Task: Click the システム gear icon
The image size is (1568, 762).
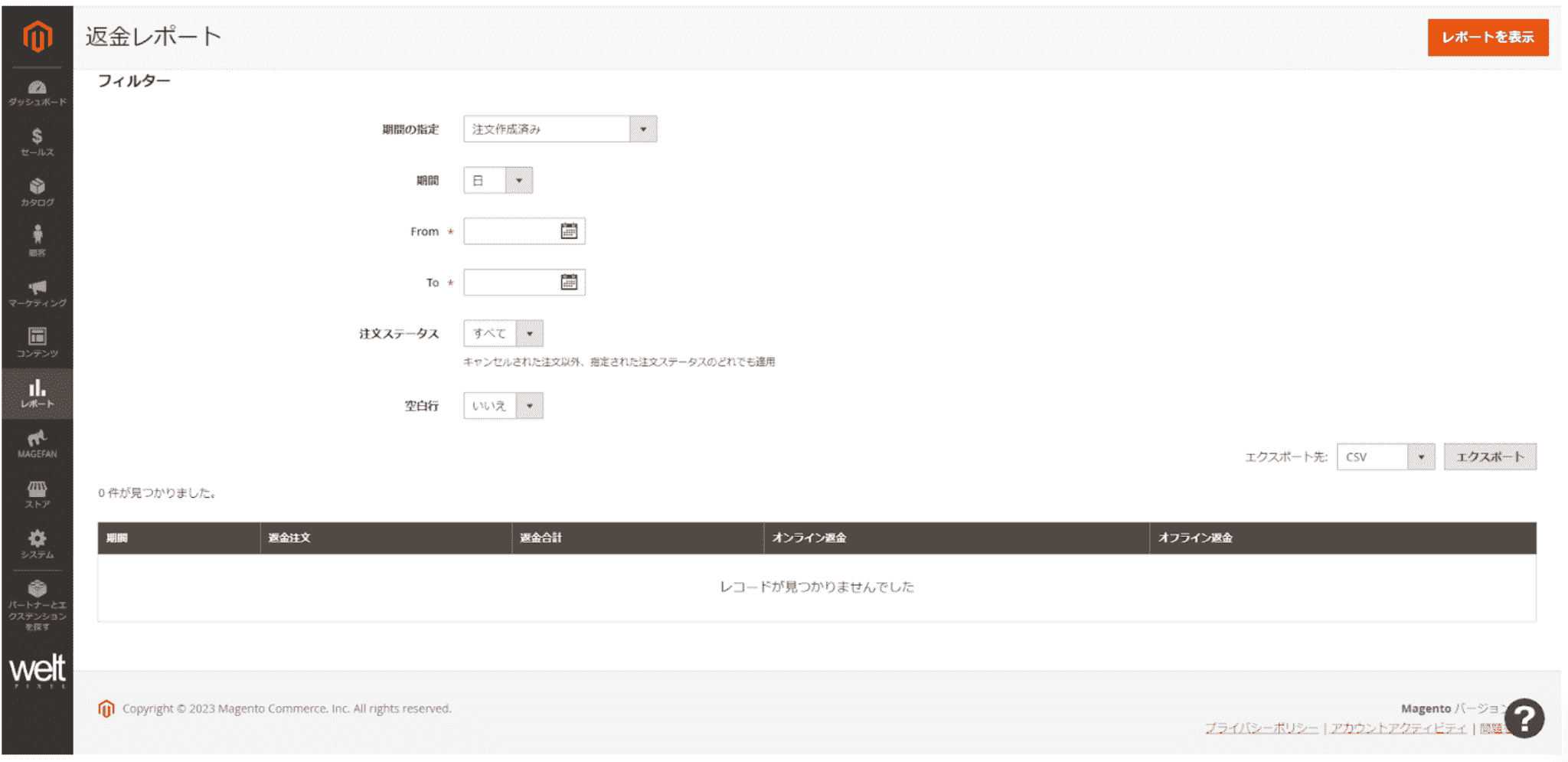Action: (x=37, y=541)
